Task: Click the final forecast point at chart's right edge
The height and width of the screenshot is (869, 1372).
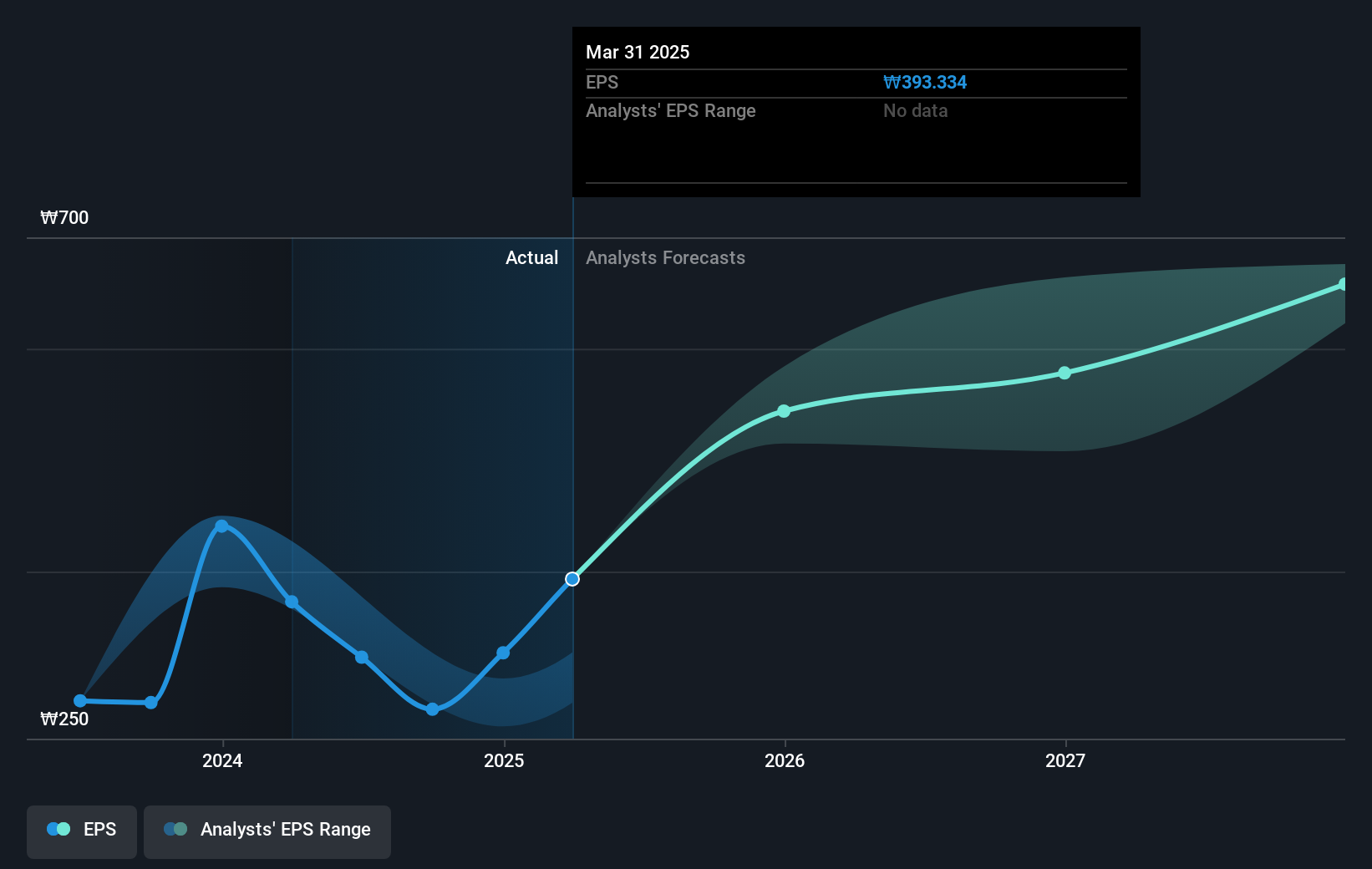Action: click(x=1343, y=285)
